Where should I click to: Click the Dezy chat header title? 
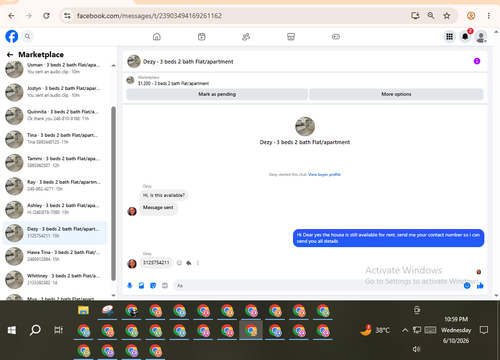pos(188,62)
